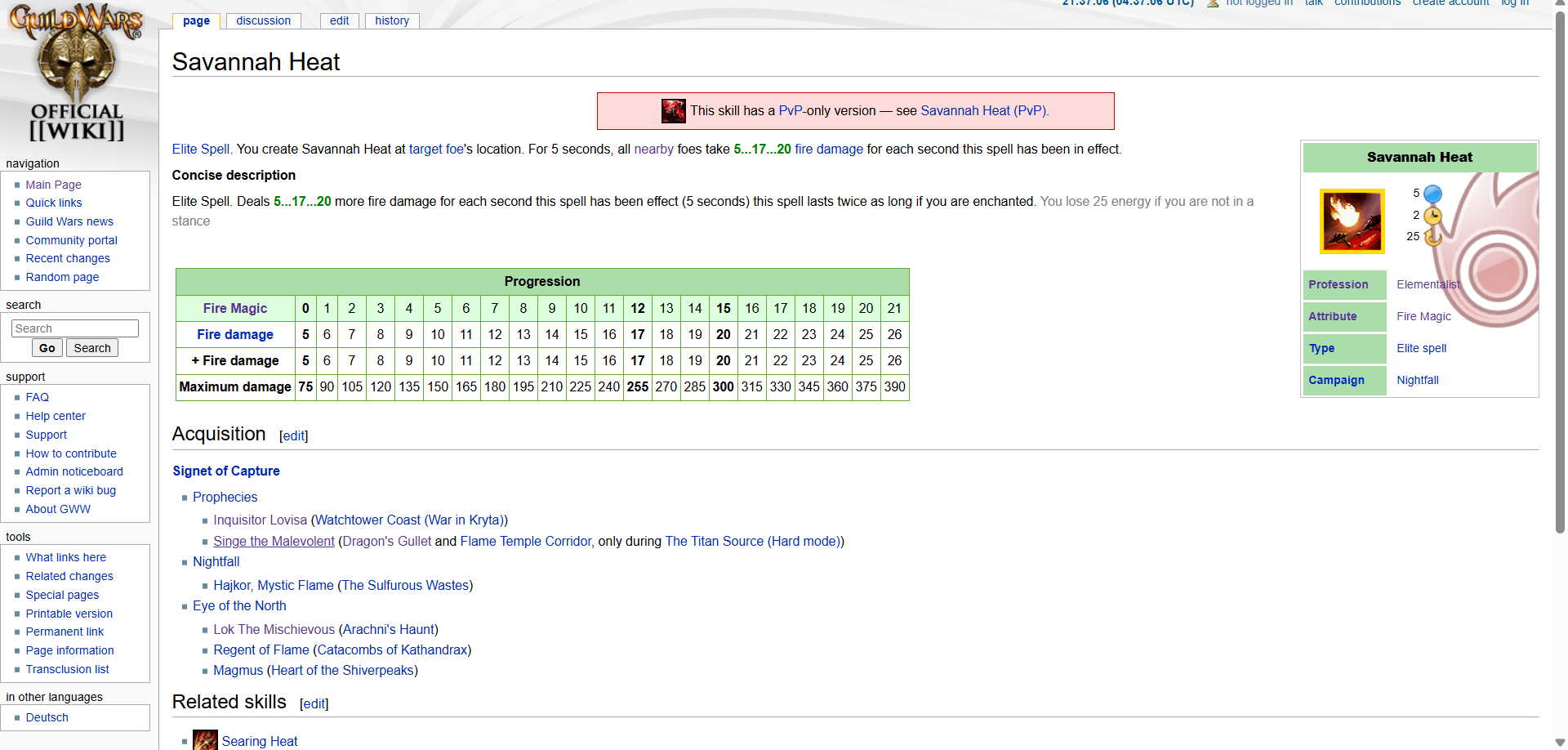The image size is (1568, 750).
Task: Open Community portal
Action: (x=71, y=240)
